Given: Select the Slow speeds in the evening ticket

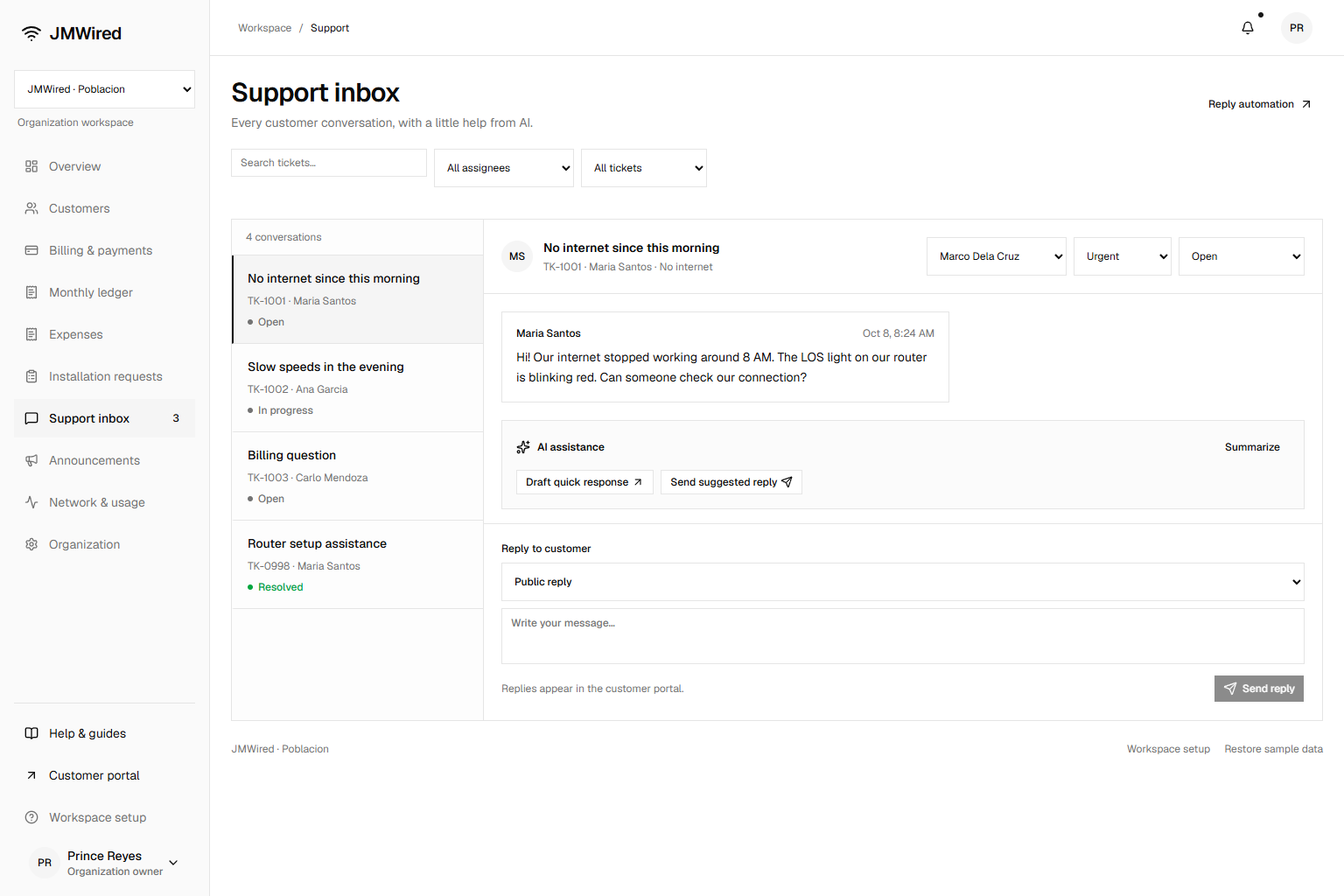Looking at the screenshot, I should pos(358,388).
